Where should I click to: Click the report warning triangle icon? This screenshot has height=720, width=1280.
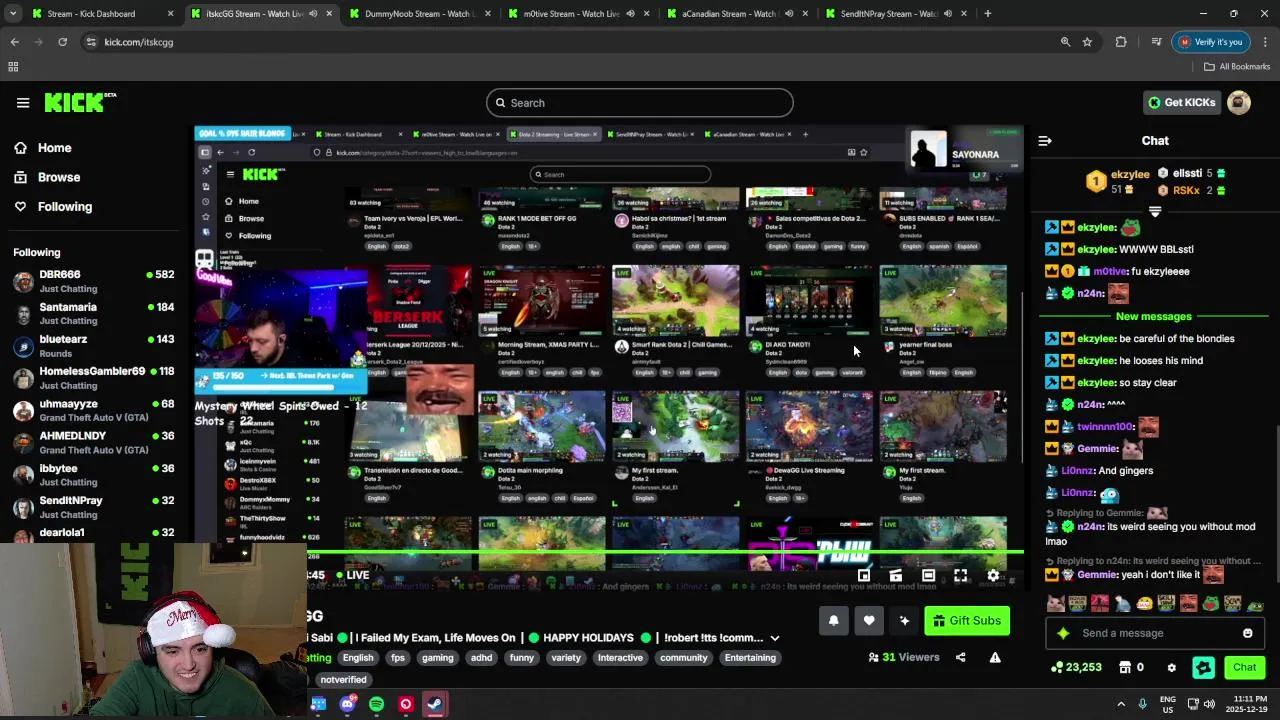pos(995,657)
